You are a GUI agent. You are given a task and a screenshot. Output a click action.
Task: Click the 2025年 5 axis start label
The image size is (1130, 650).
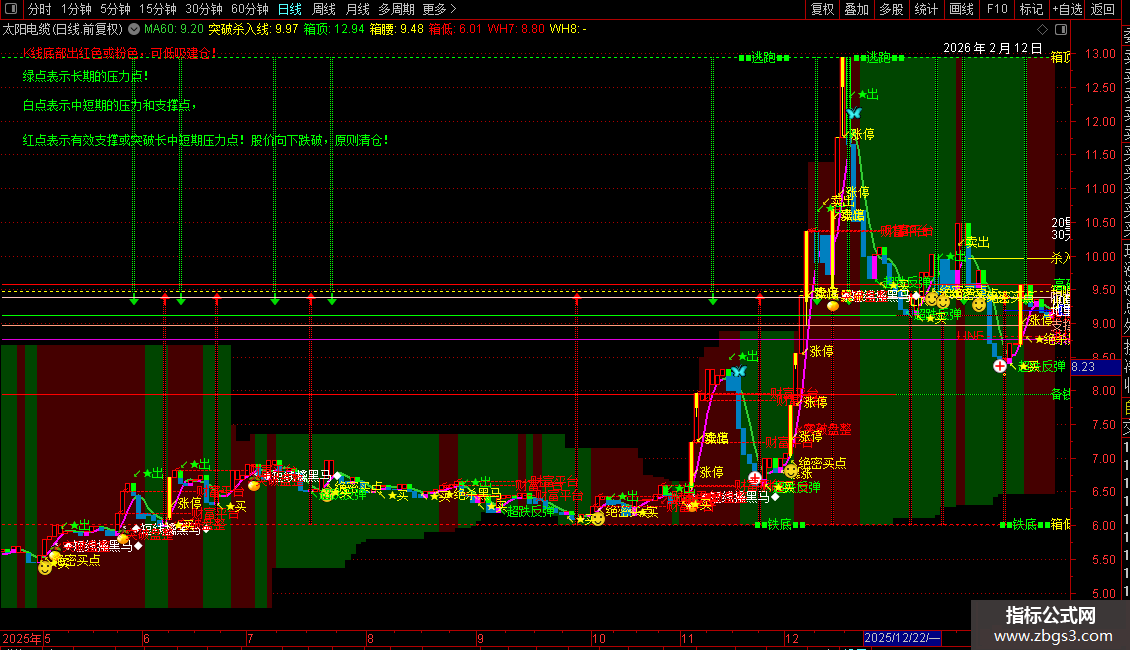pyautogui.click(x=26, y=638)
